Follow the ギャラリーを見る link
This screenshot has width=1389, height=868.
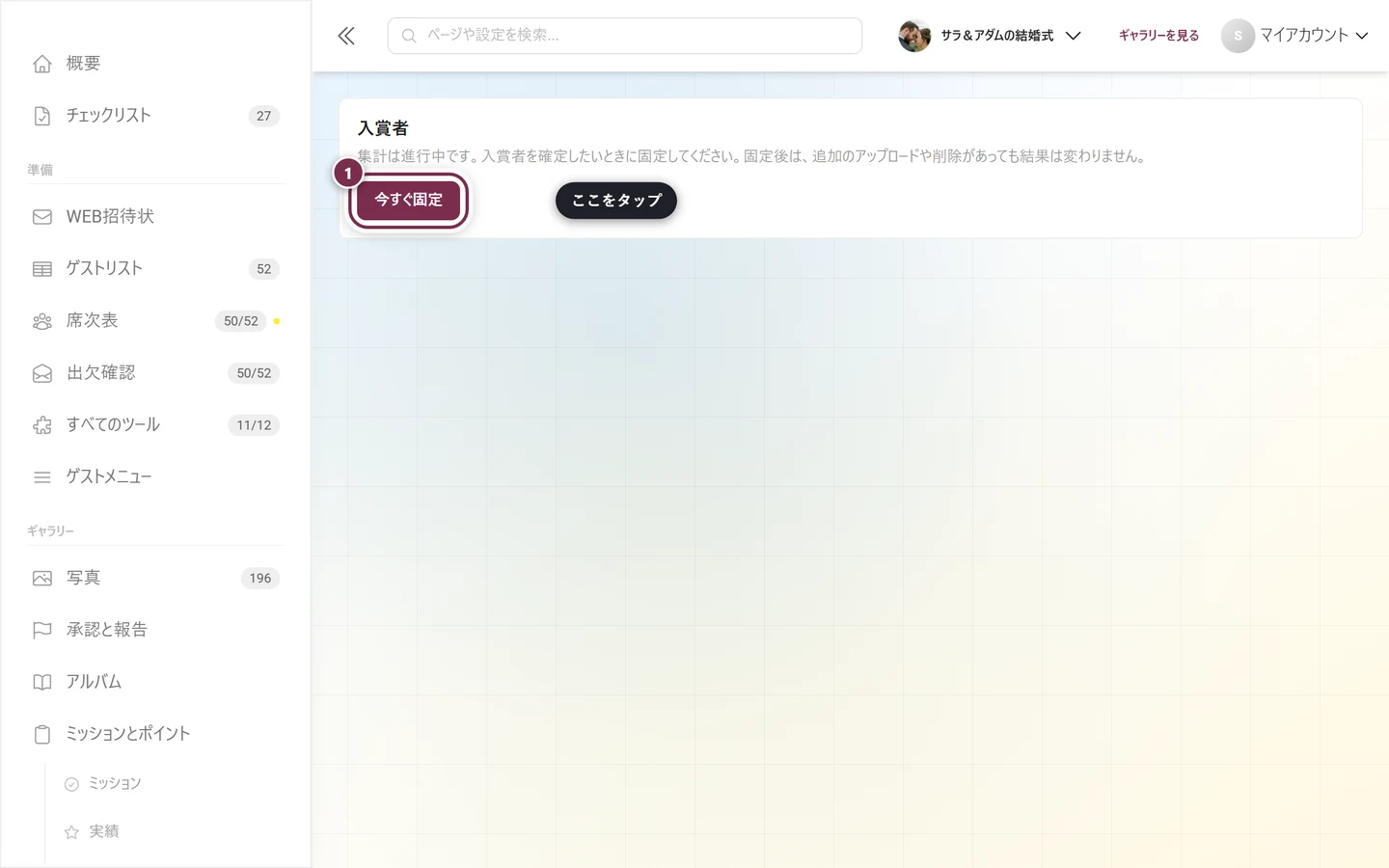pos(1158,36)
